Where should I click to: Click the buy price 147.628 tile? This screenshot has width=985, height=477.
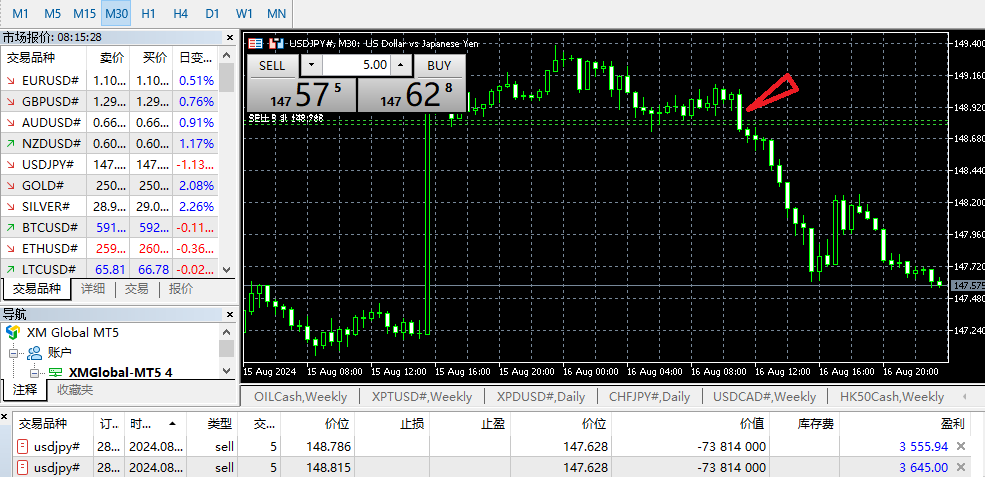click(x=411, y=94)
